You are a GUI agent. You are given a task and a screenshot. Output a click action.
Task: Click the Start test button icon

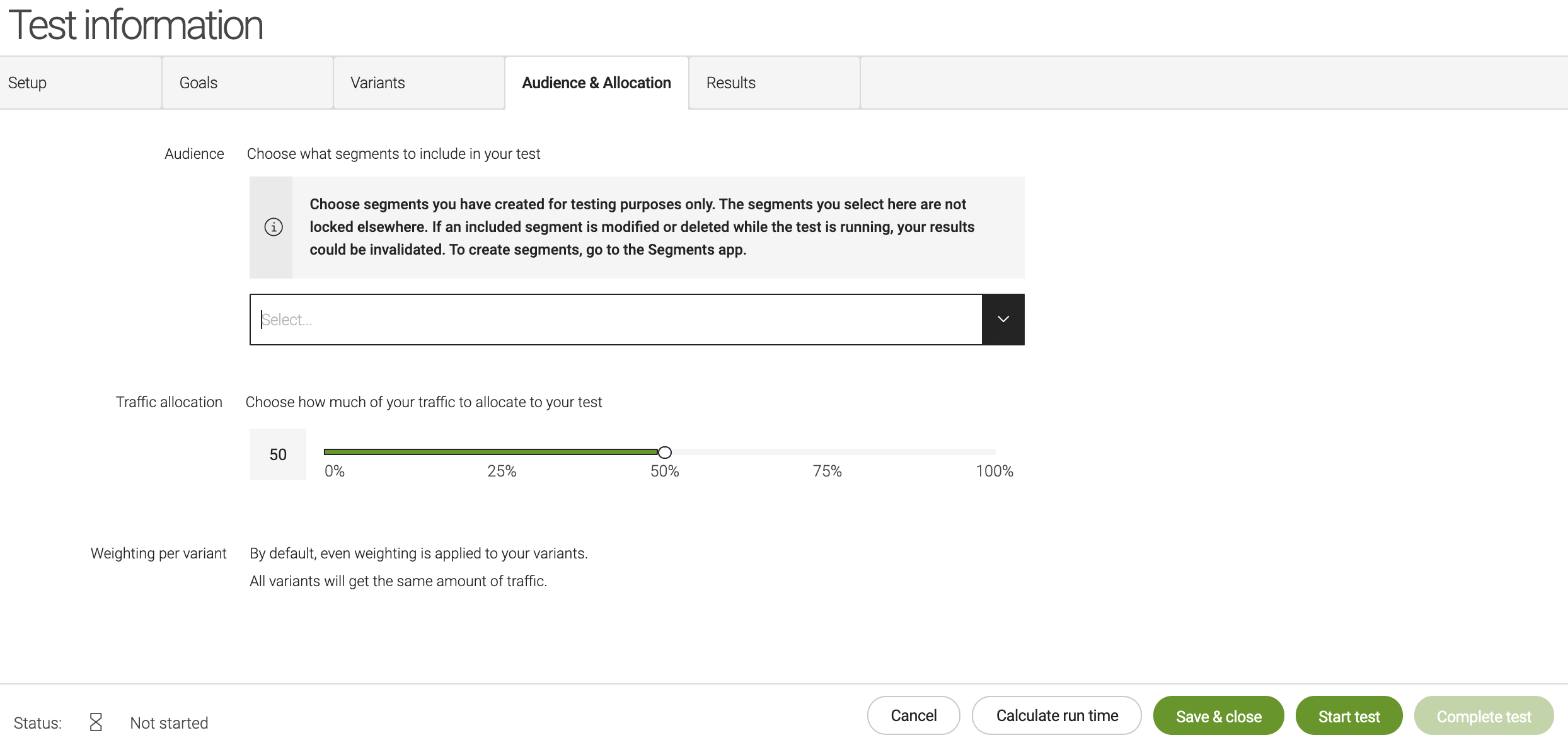point(1349,716)
